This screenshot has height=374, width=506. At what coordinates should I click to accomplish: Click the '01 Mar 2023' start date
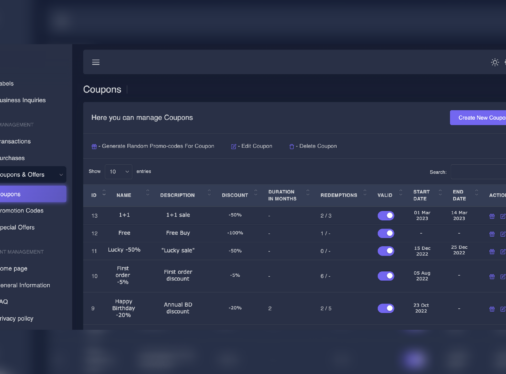click(x=422, y=216)
